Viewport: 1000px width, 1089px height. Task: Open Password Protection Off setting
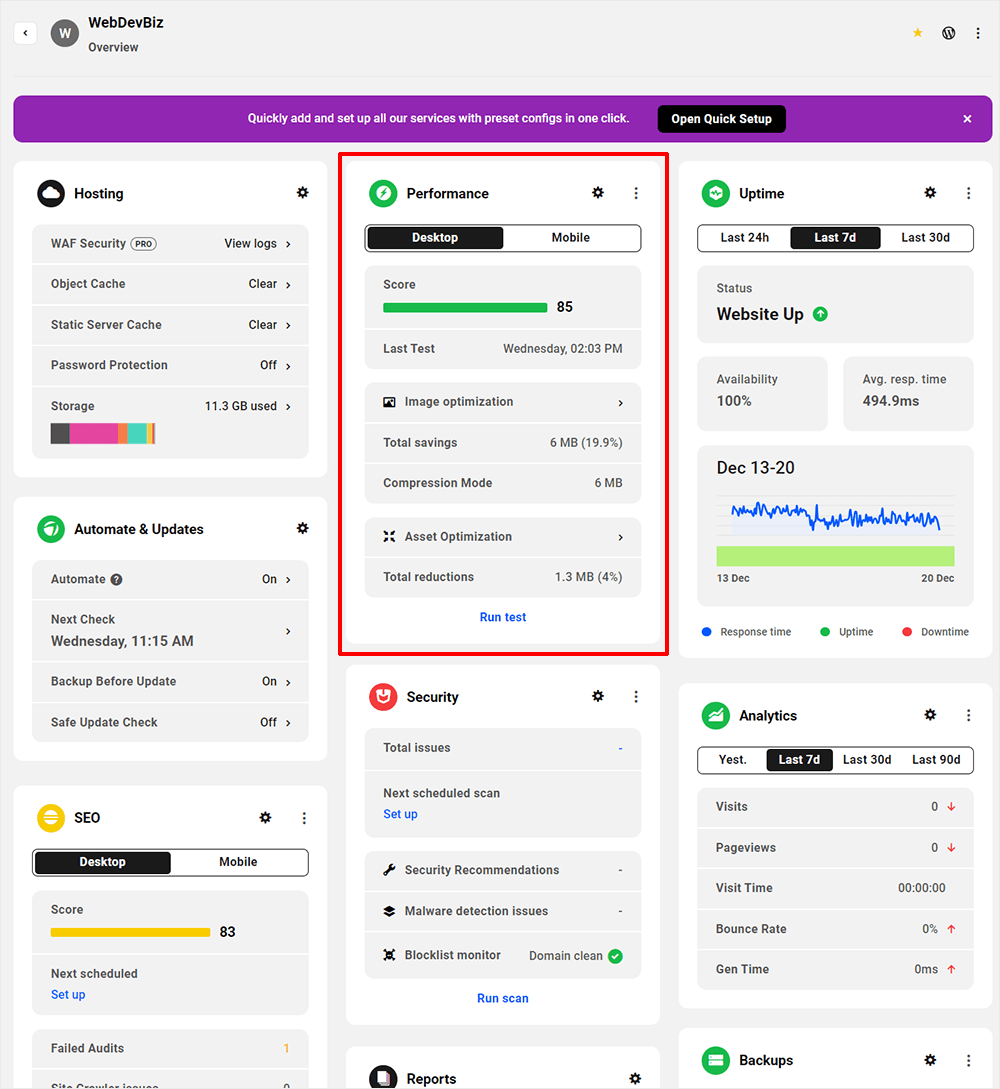170,365
